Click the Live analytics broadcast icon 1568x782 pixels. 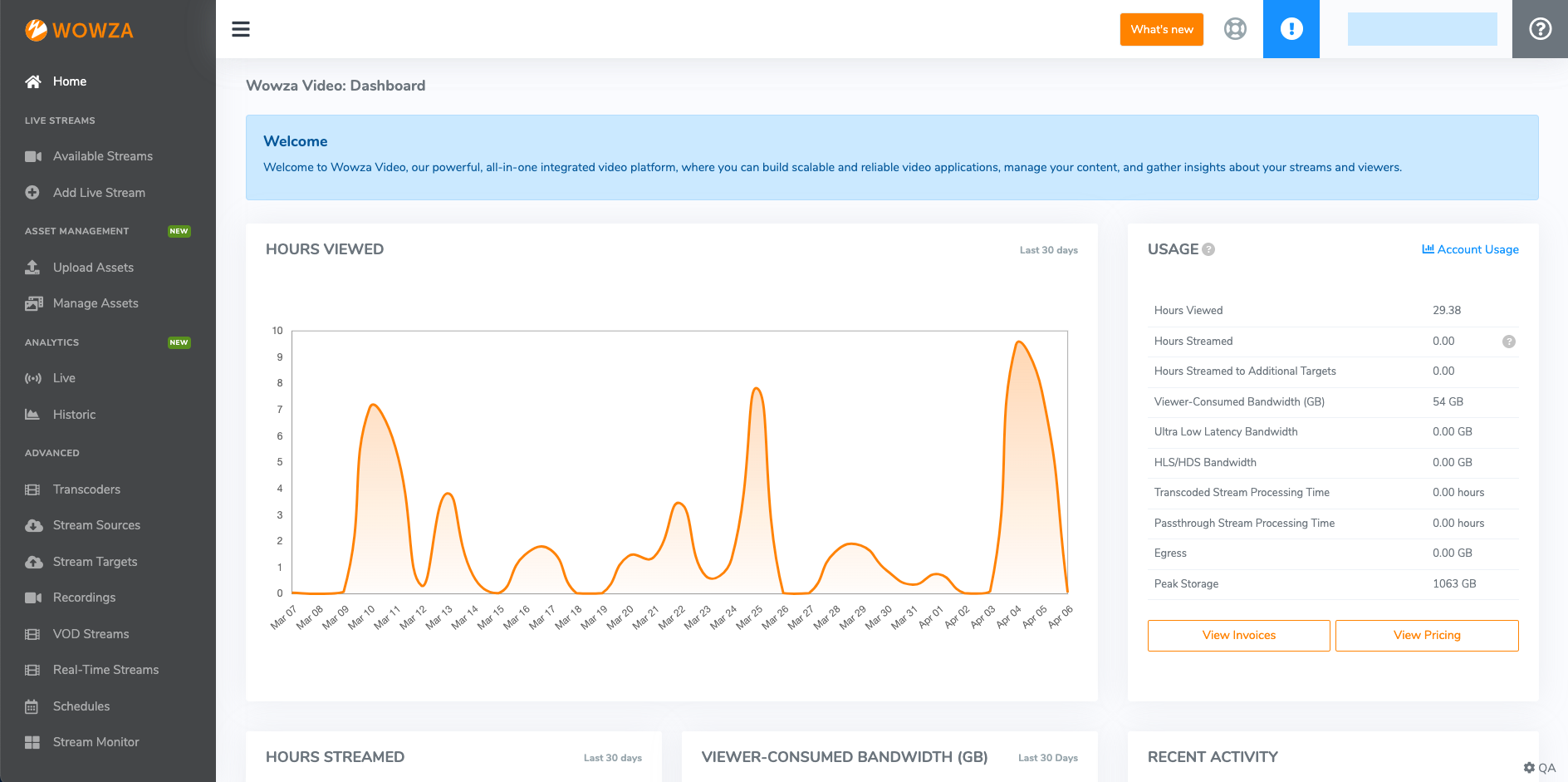point(33,378)
